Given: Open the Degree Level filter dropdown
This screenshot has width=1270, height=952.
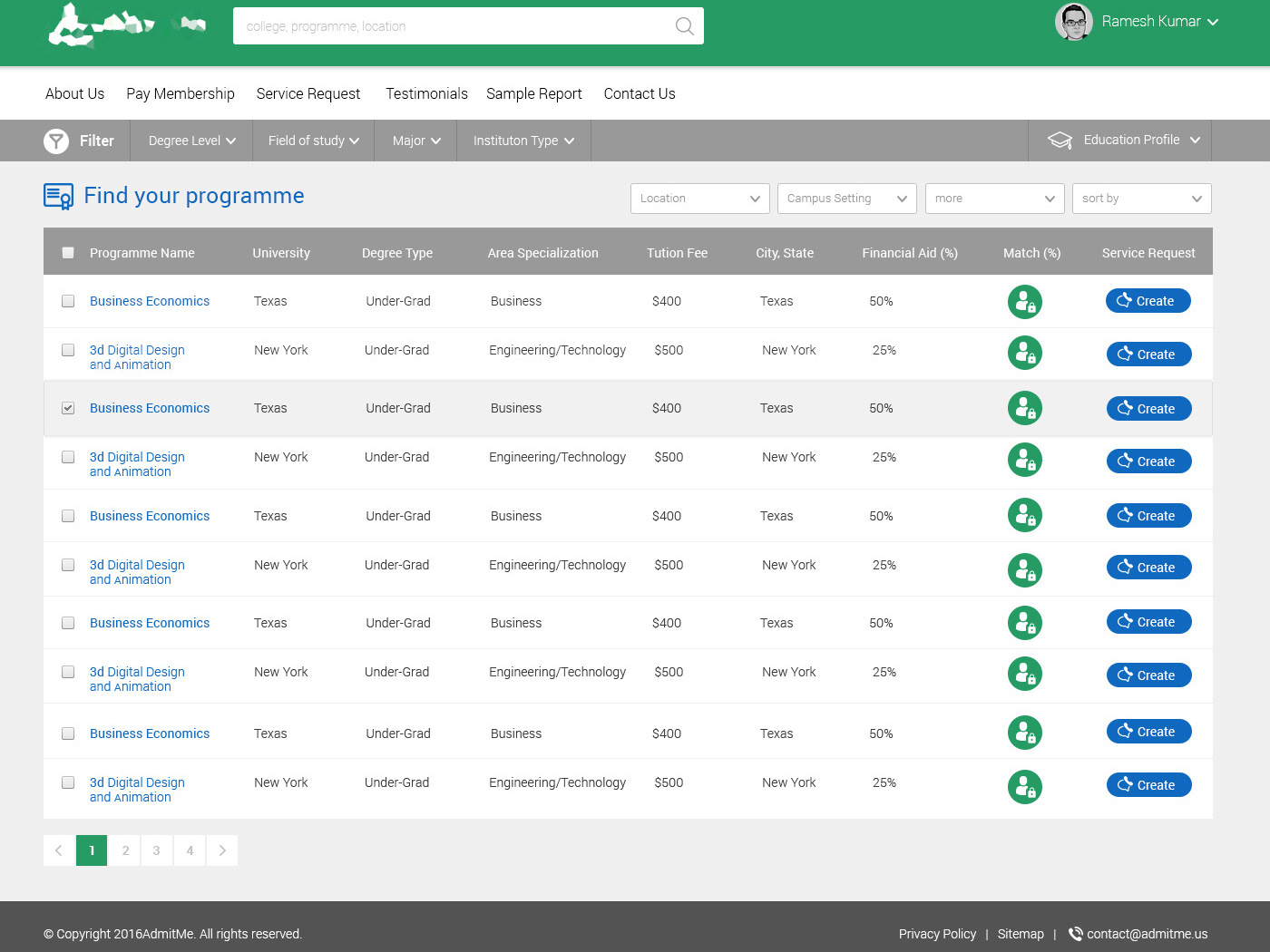Looking at the screenshot, I should [x=192, y=141].
